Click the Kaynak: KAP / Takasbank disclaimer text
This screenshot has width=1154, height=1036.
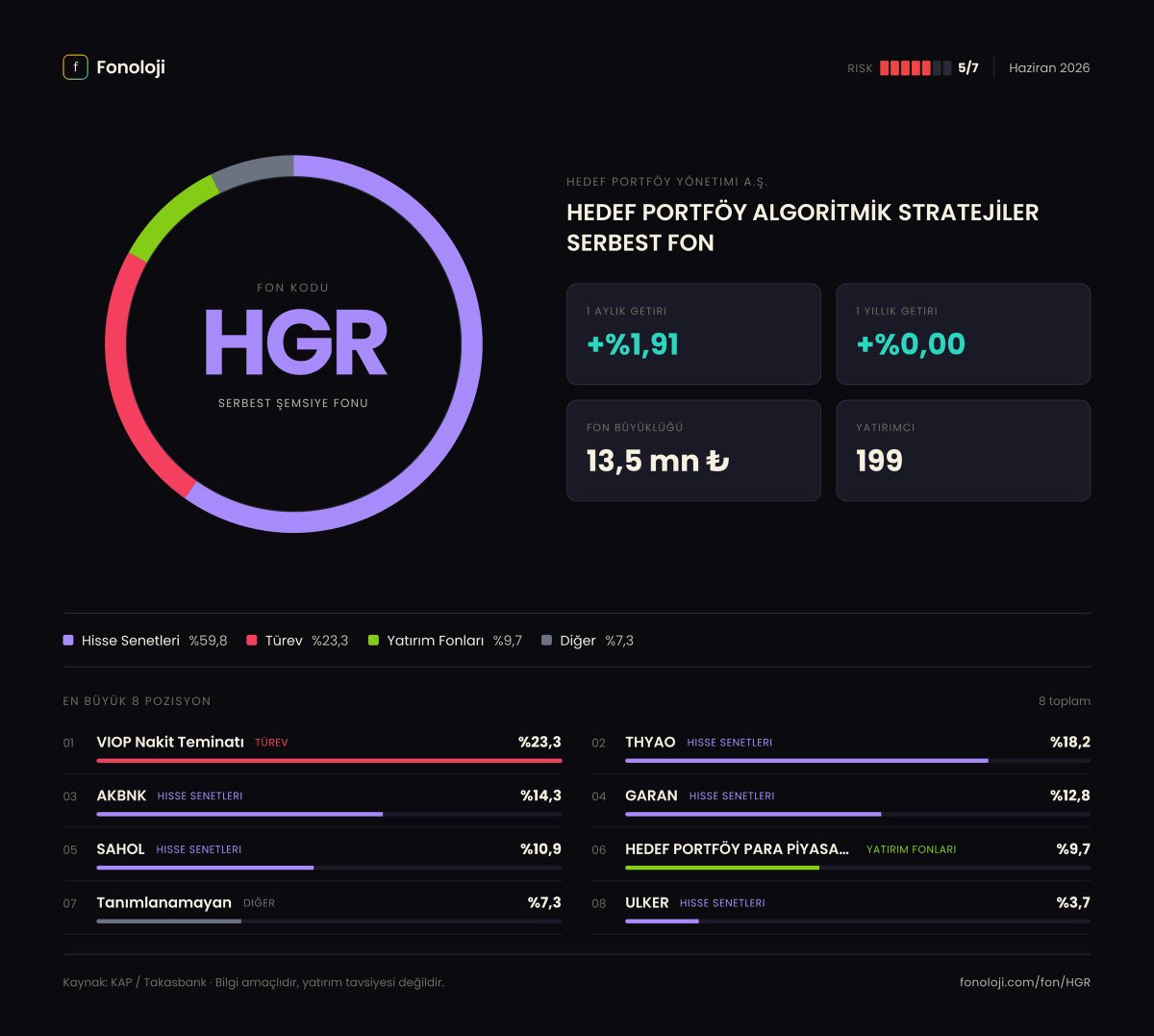click(x=253, y=983)
